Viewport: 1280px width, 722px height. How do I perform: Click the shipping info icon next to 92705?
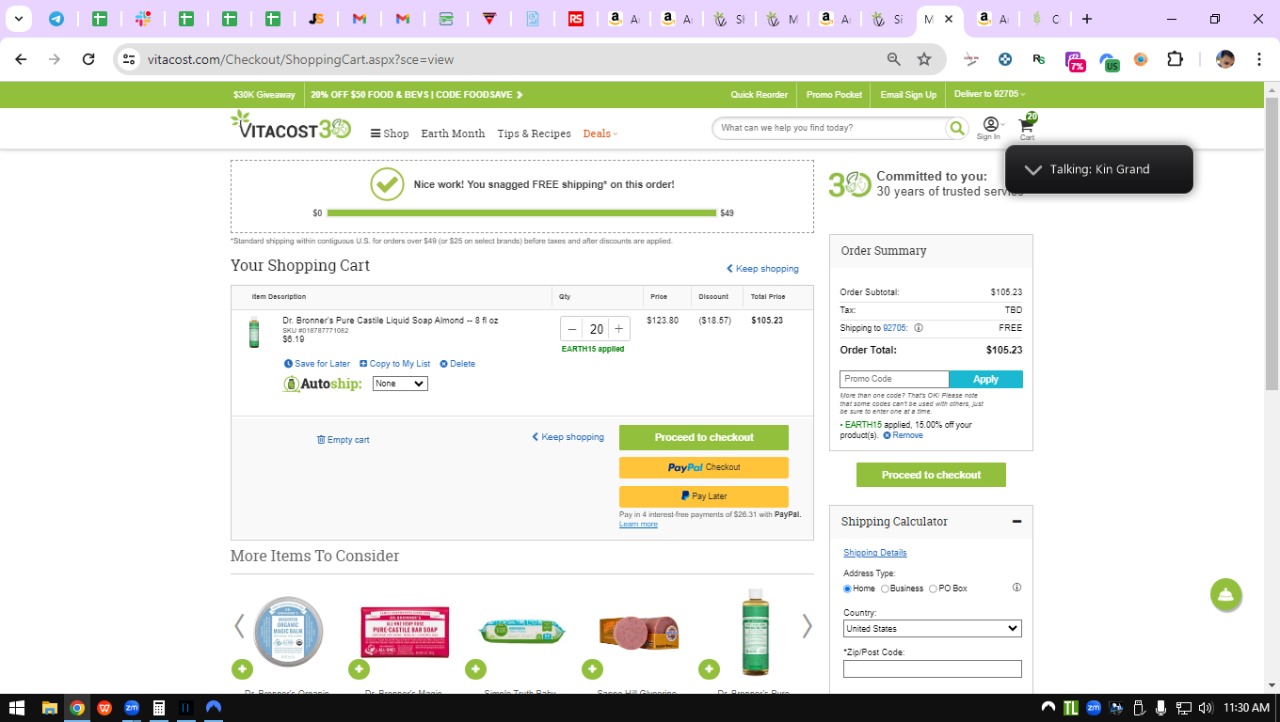click(918, 328)
